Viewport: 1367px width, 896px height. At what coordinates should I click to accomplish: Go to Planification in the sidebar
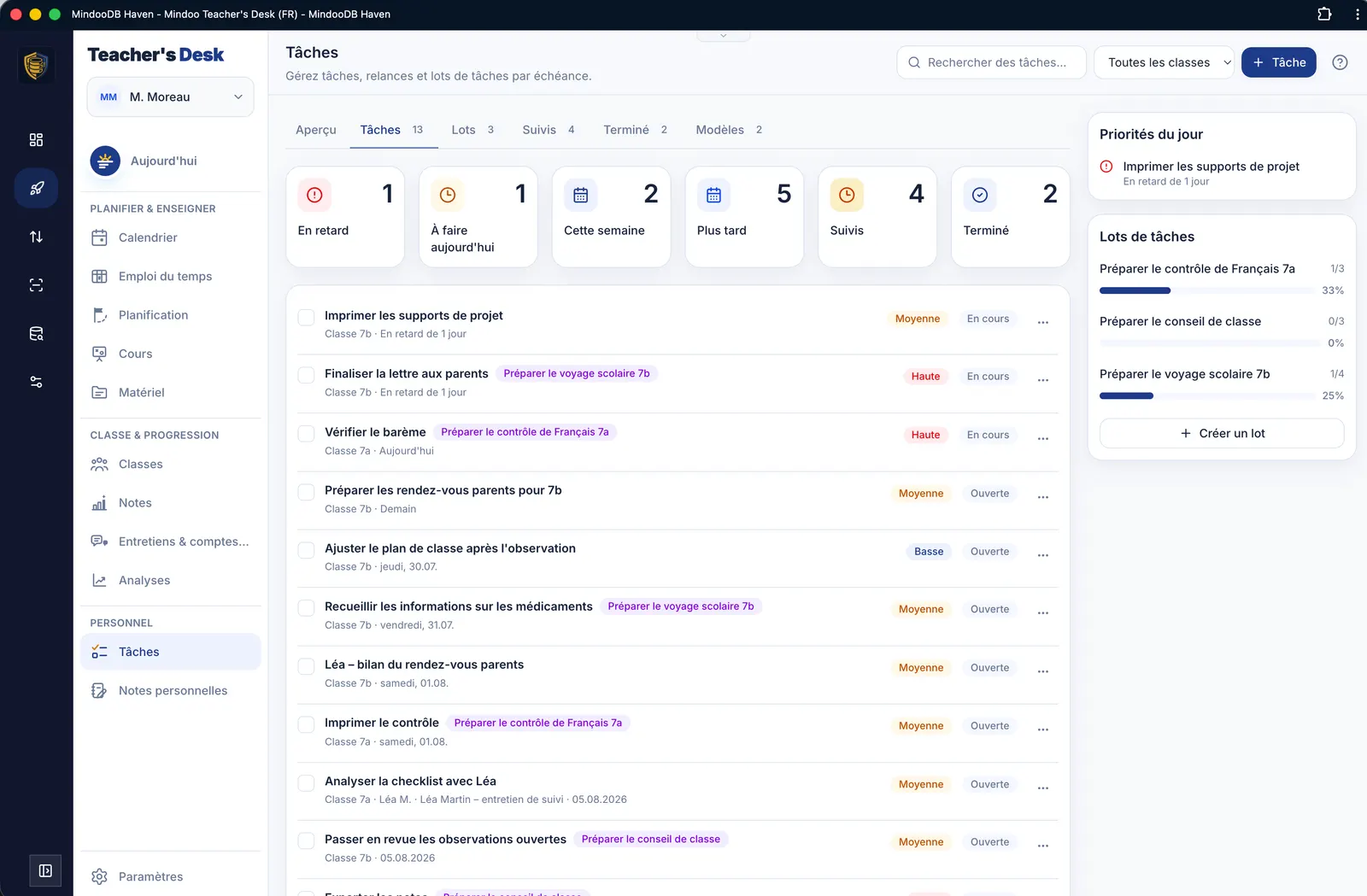click(171, 315)
